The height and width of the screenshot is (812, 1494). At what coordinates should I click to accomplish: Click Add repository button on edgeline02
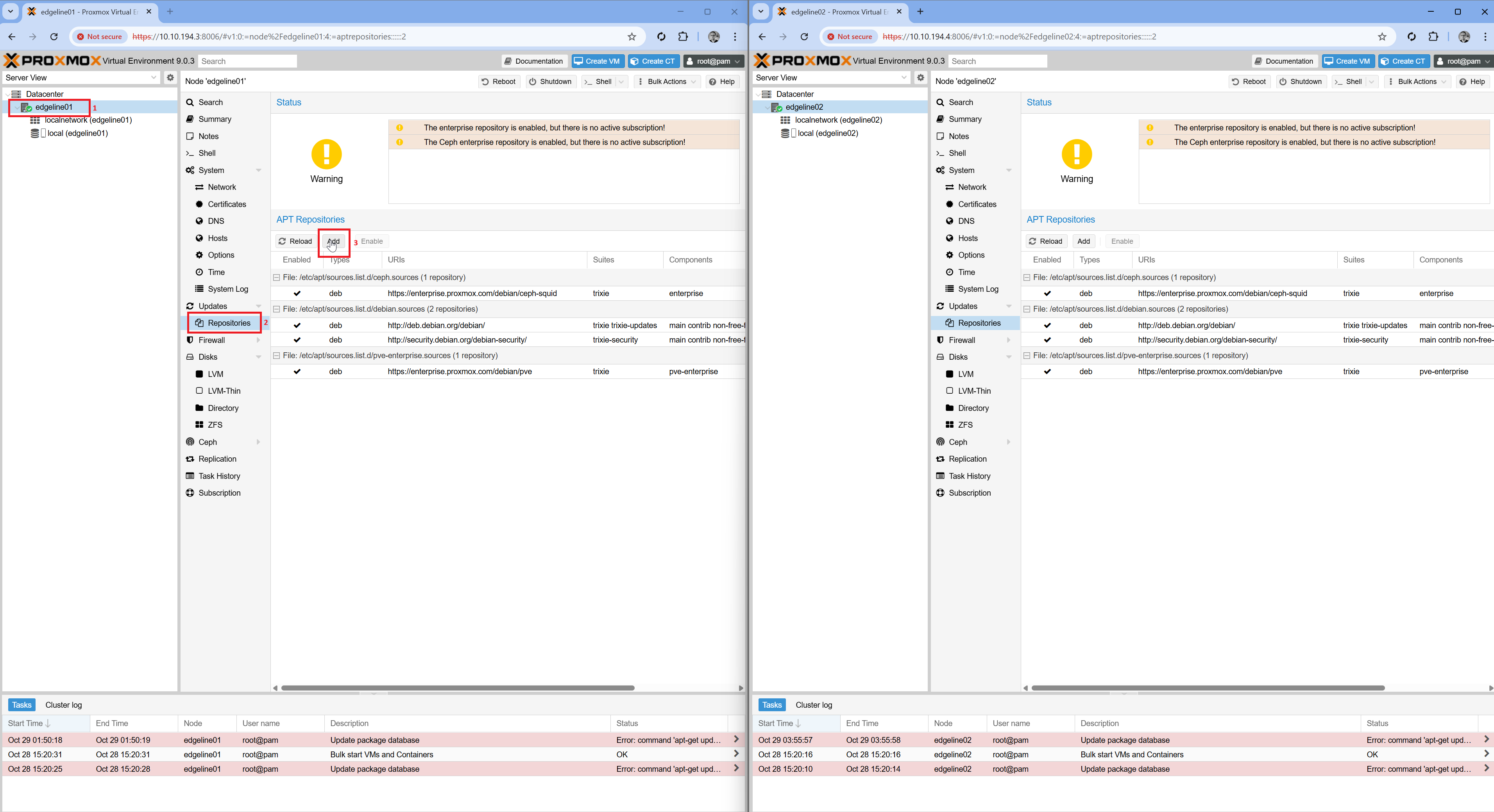tap(1083, 241)
